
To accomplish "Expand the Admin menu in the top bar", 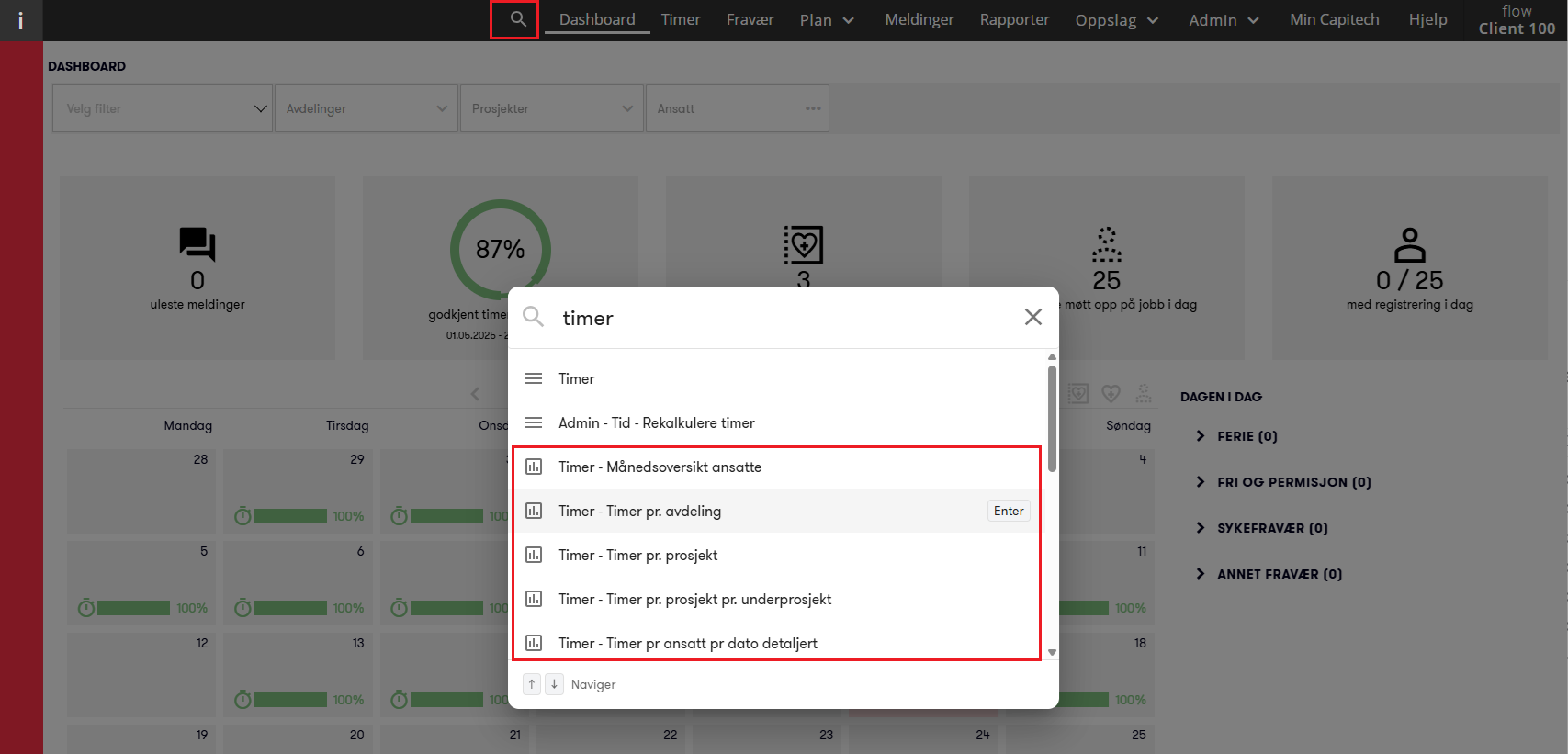I will coord(1224,20).
